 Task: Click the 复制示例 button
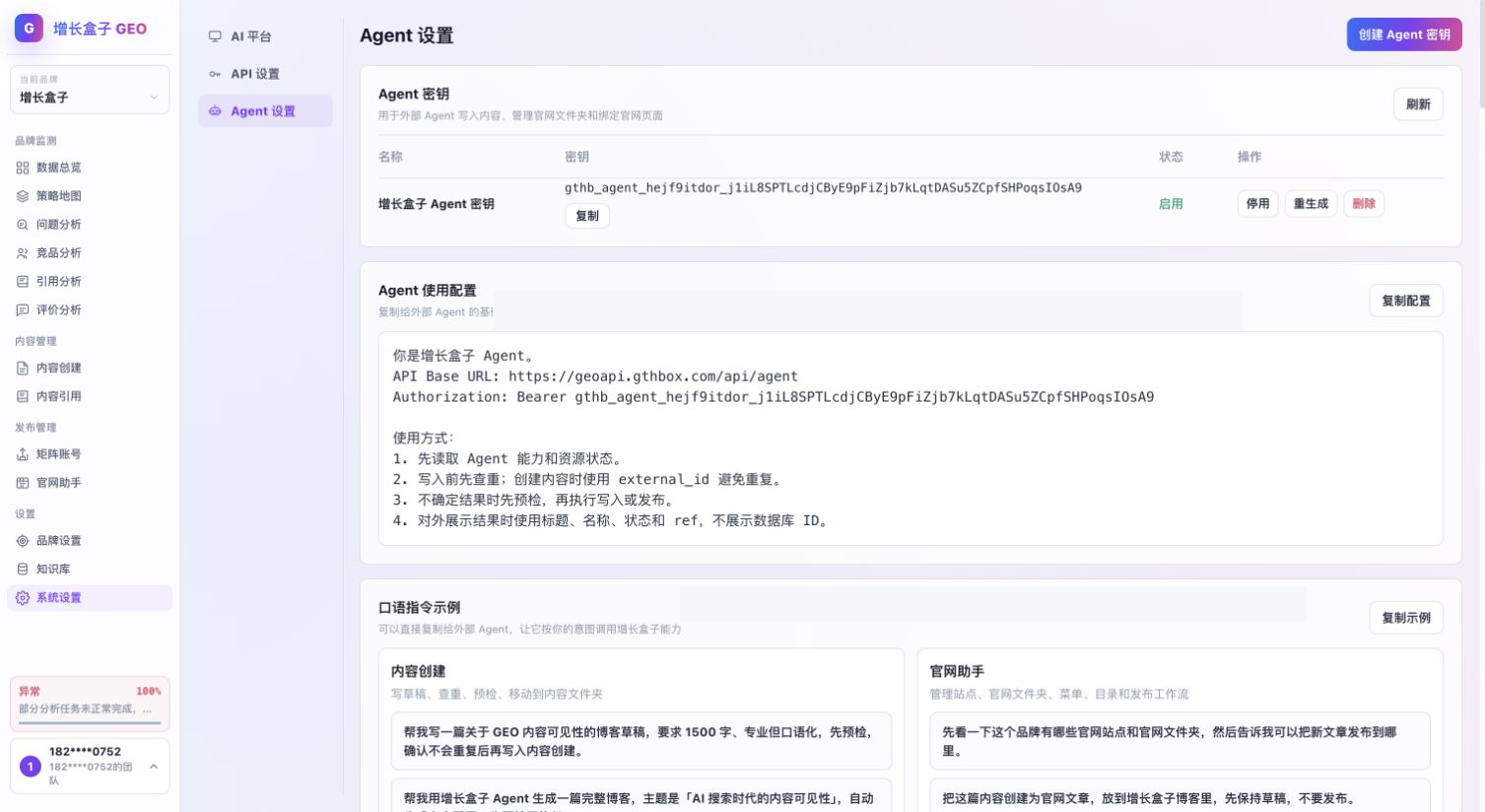(x=1406, y=618)
